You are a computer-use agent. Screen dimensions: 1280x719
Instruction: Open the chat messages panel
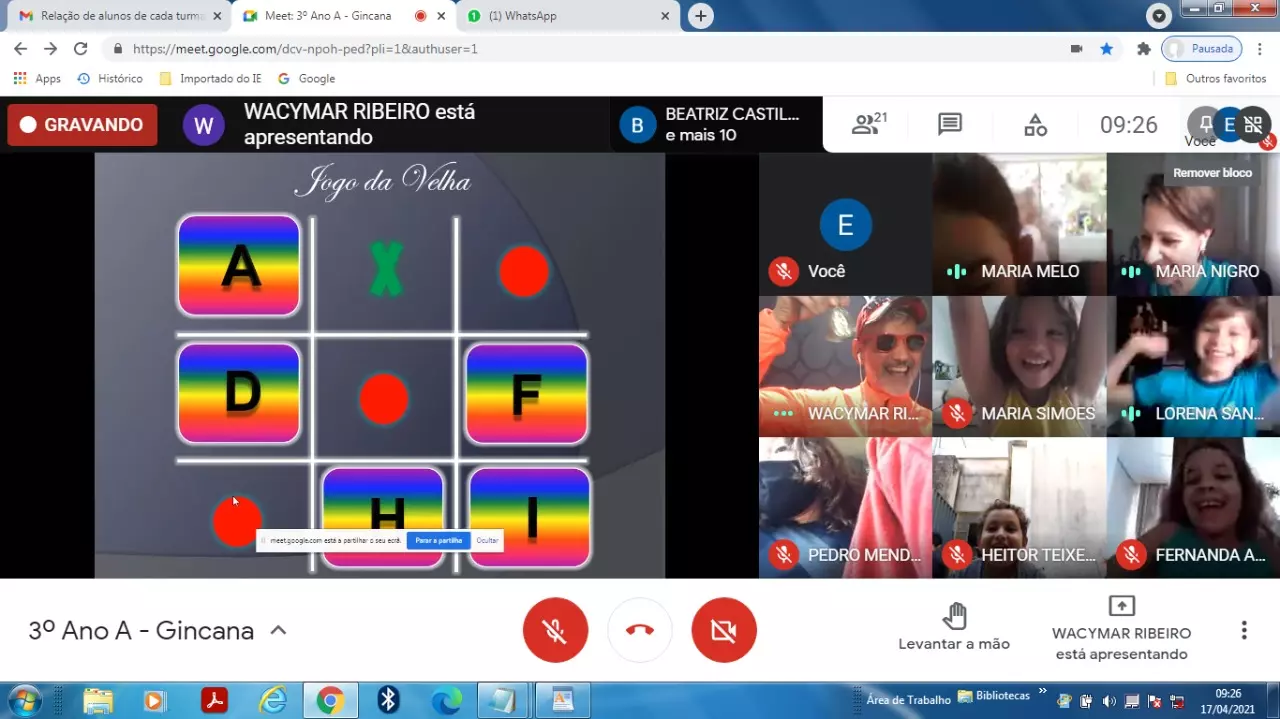(x=949, y=125)
